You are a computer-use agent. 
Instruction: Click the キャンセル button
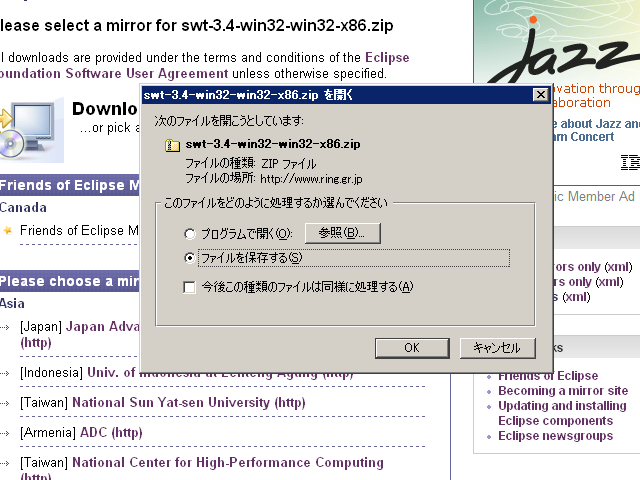click(x=497, y=348)
